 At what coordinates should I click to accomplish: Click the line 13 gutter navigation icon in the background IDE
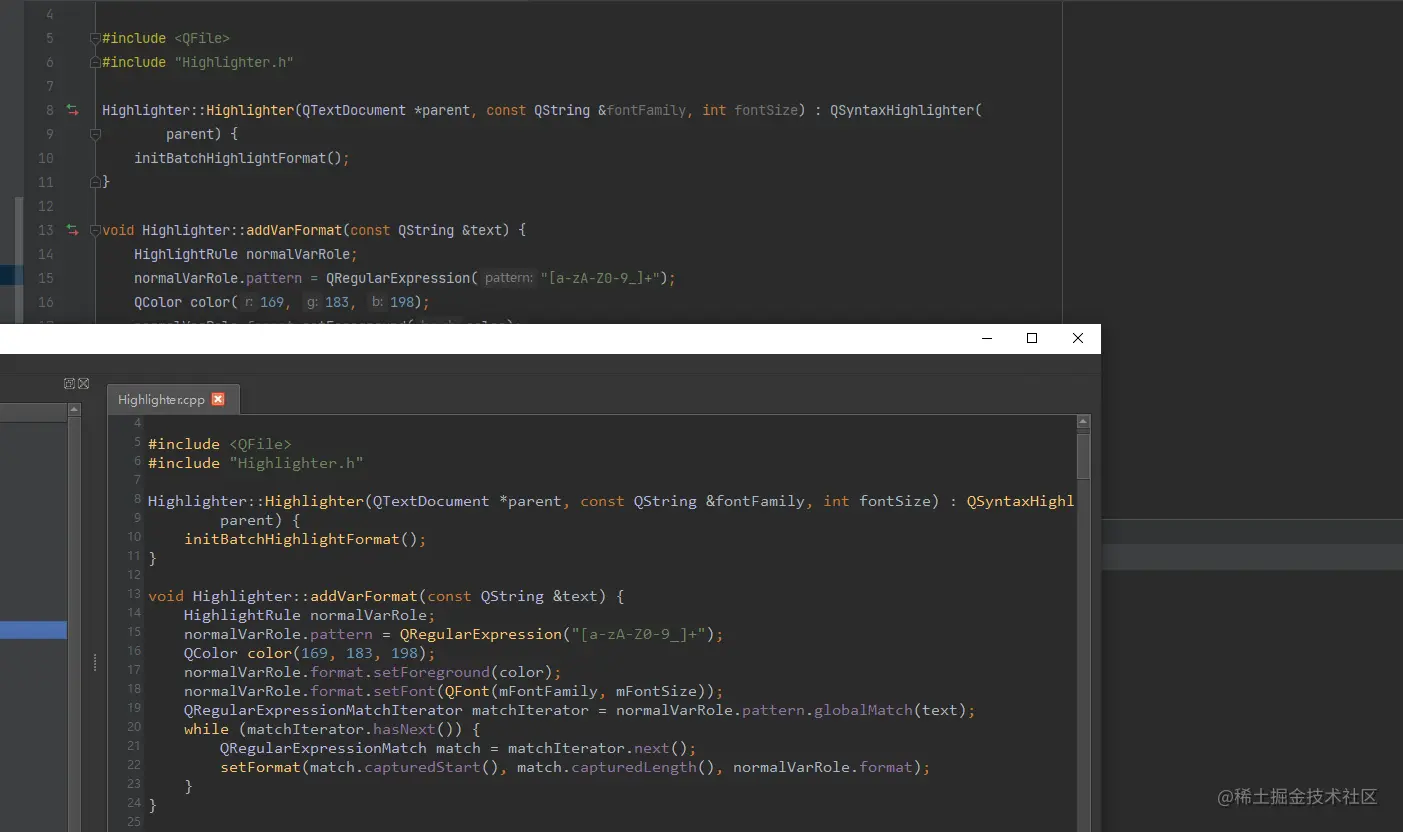[72, 230]
